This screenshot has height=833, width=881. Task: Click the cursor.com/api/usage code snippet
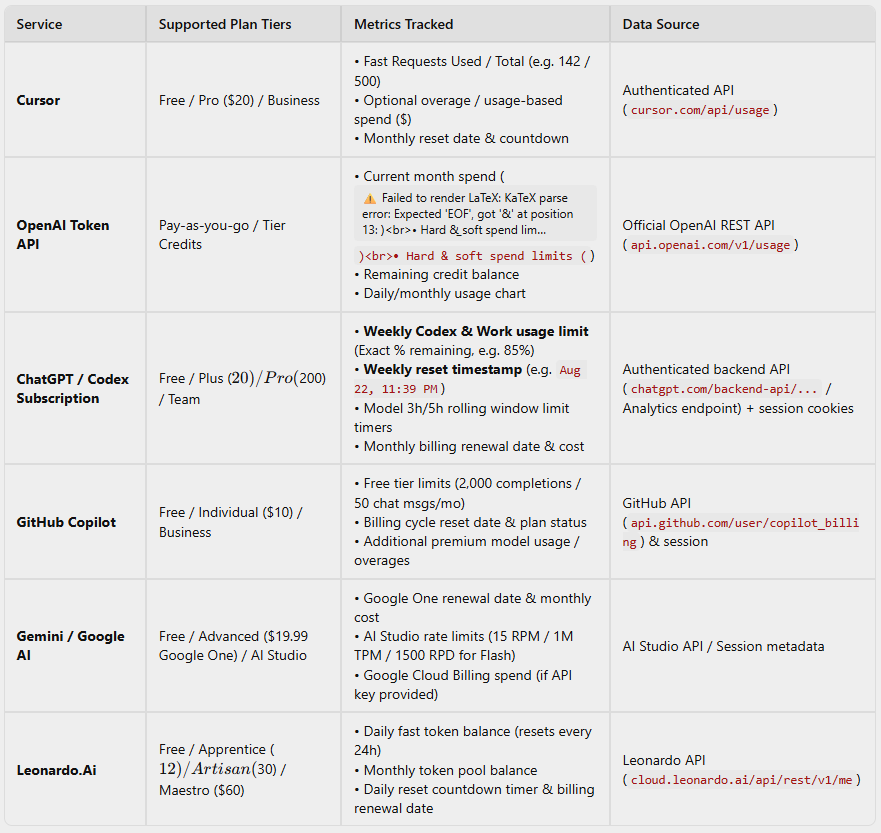click(700, 110)
